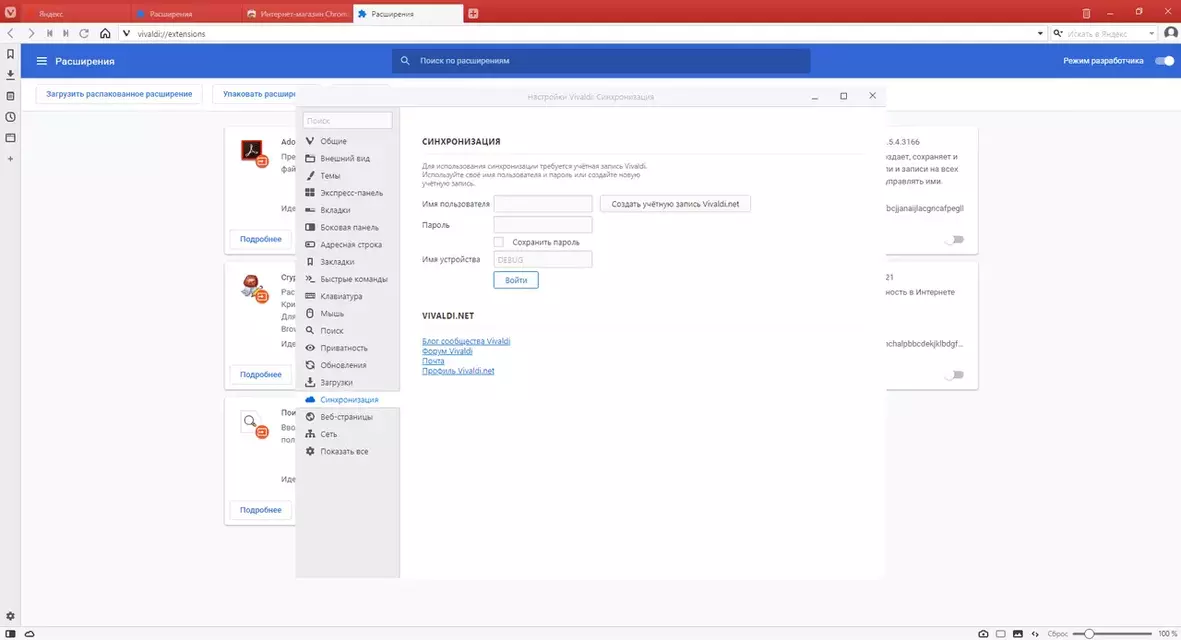Click the Сброс zoom reset button
Image resolution: width=1181 pixels, height=640 pixels.
(1057, 634)
